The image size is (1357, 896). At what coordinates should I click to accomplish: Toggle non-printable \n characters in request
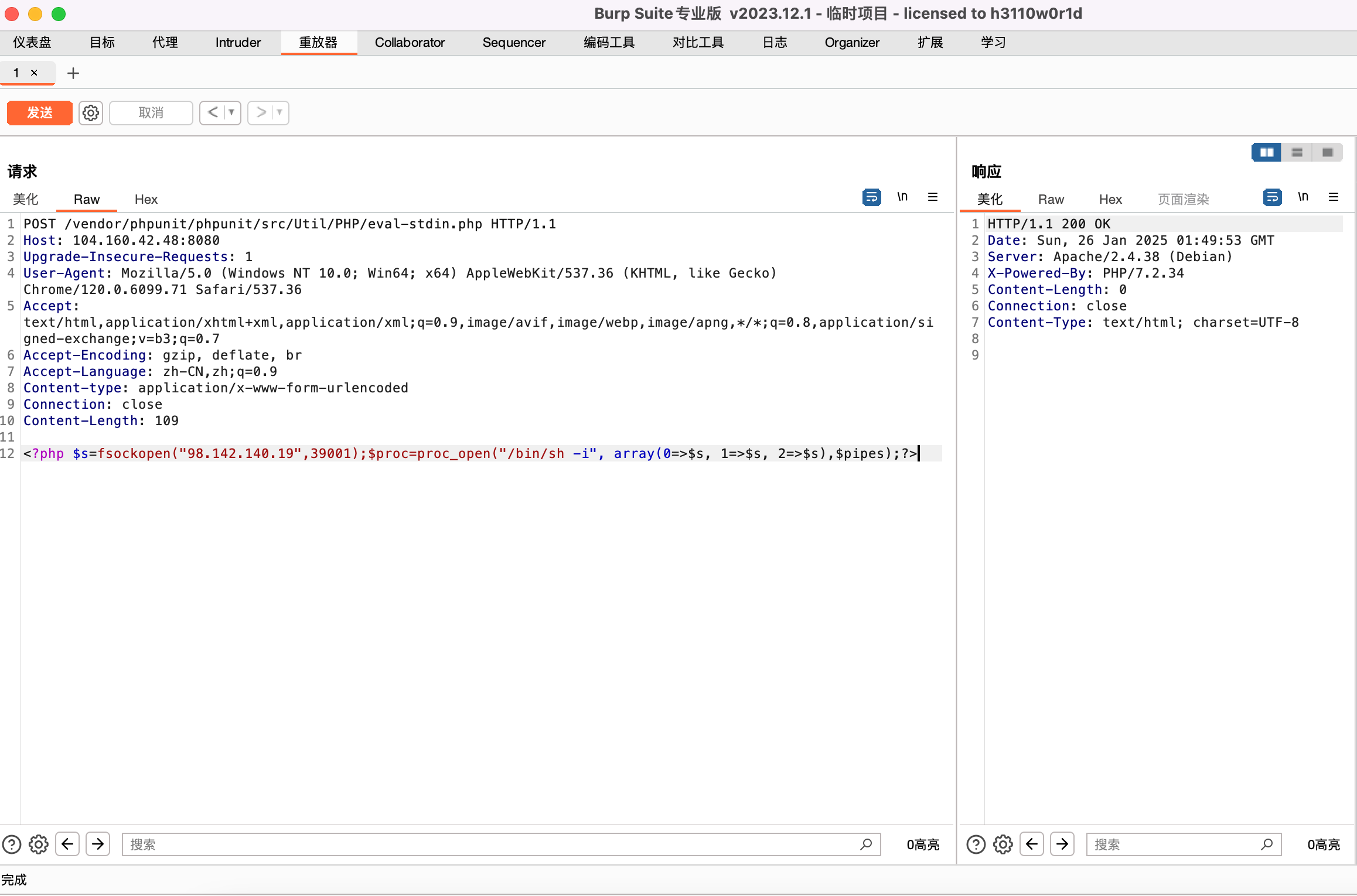click(902, 197)
